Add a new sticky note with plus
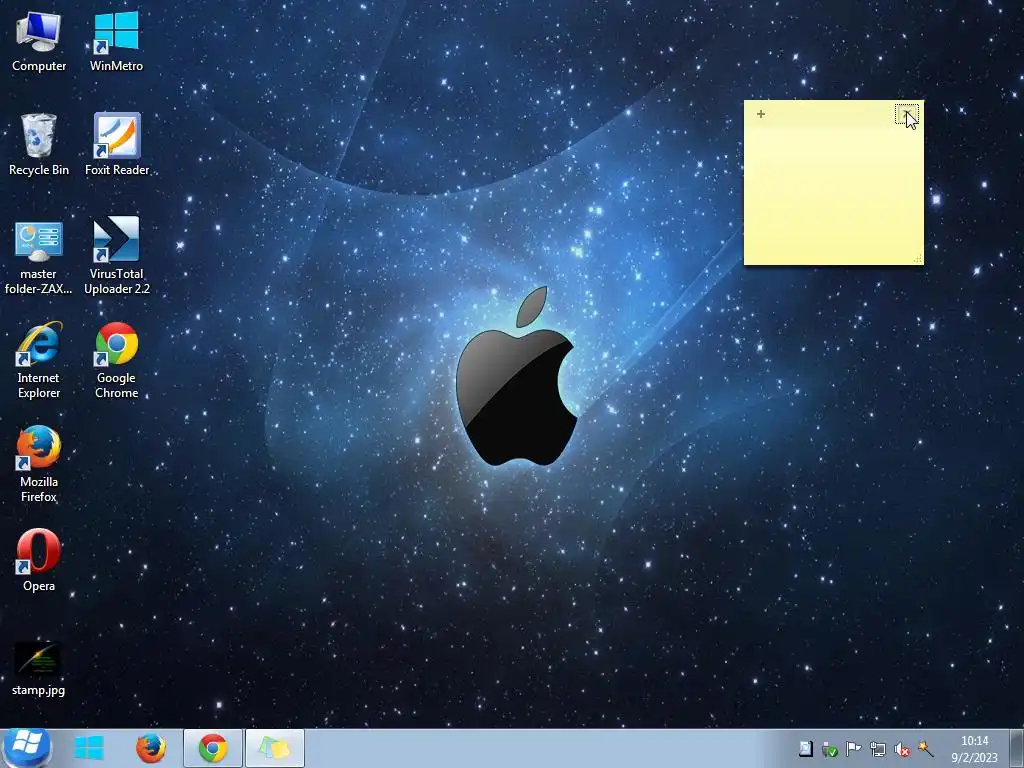The width and height of the screenshot is (1024, 768). pos(761,114)
